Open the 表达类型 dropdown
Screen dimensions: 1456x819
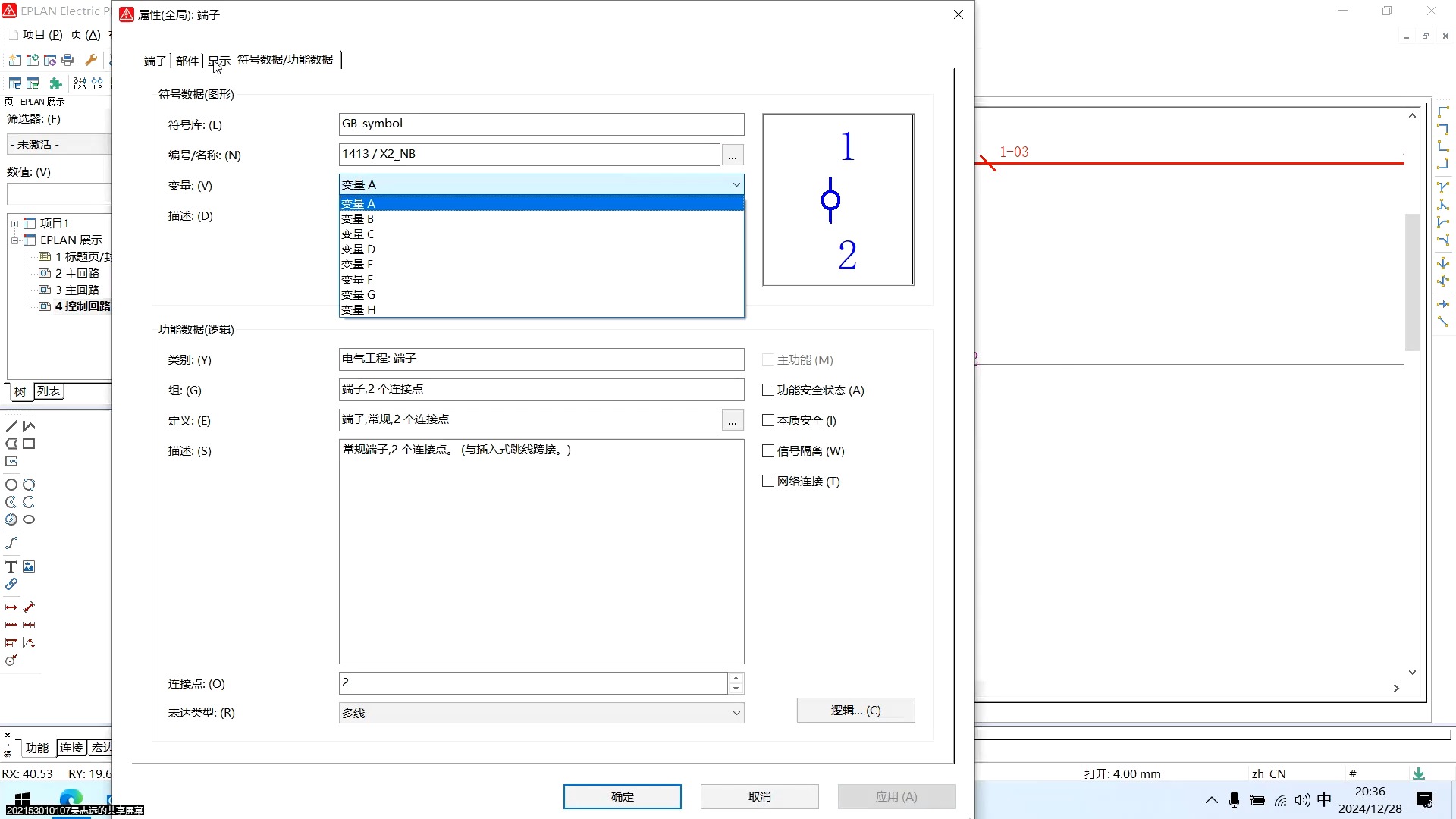point(541,713)
